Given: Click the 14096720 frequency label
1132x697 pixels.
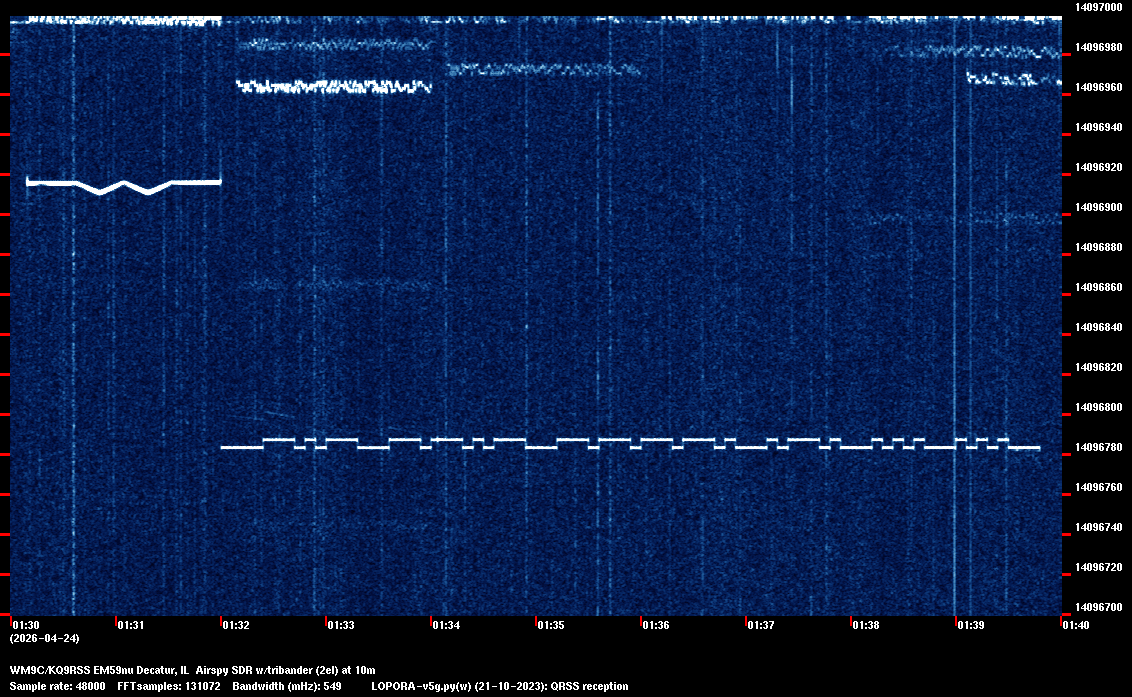Looking at the screenshot, I should pyautogui.click(x=1099, y=567).
